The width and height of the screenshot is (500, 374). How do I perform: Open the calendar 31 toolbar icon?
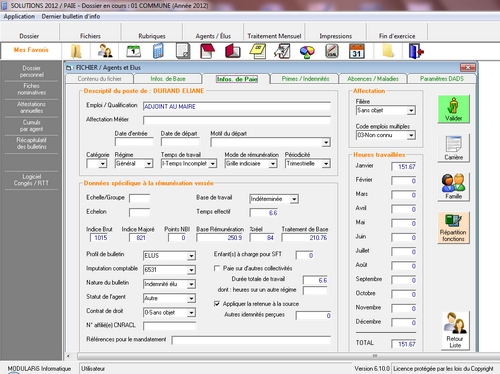coord(357,51)
